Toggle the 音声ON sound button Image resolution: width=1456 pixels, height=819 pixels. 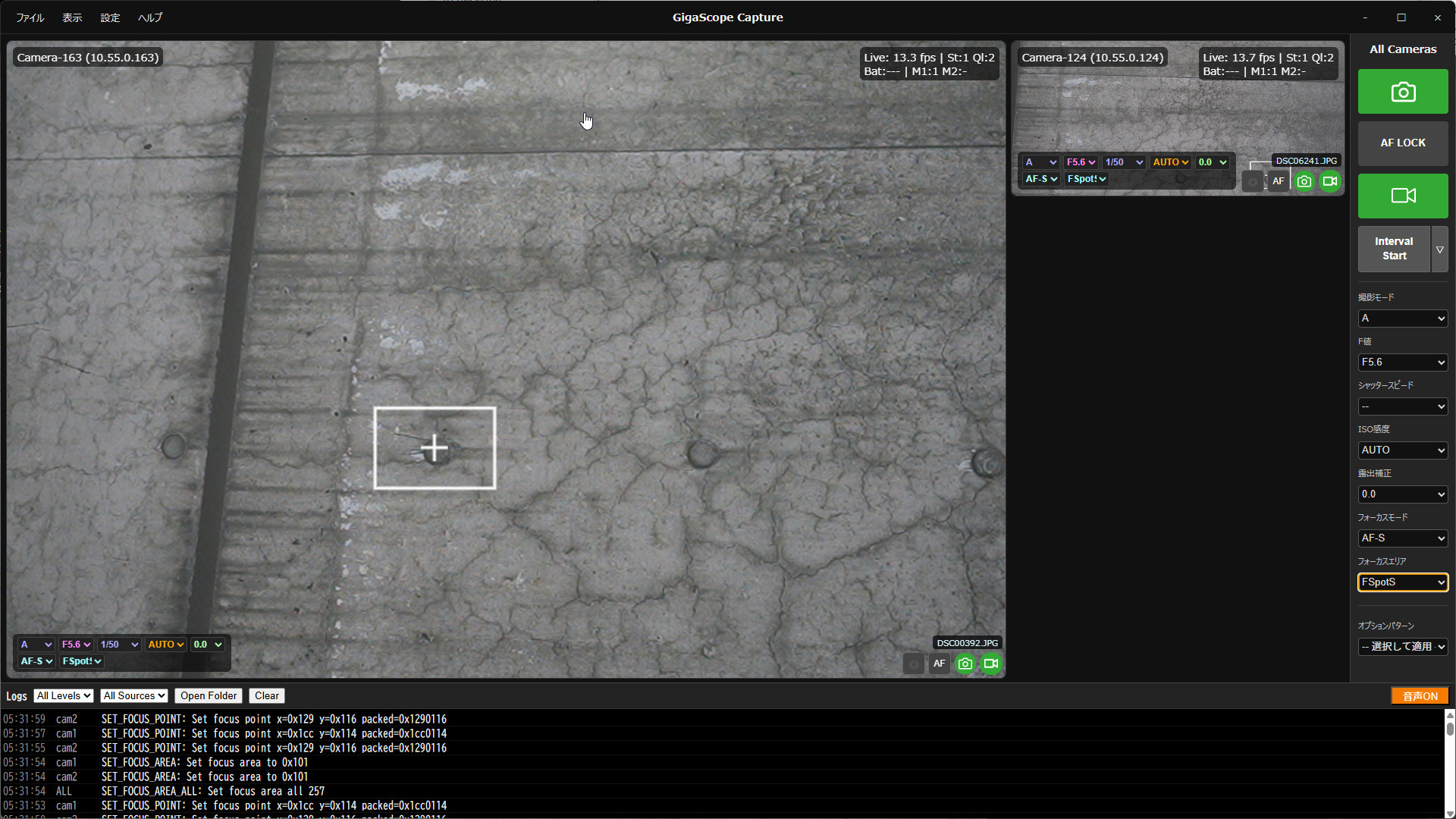1420,696
